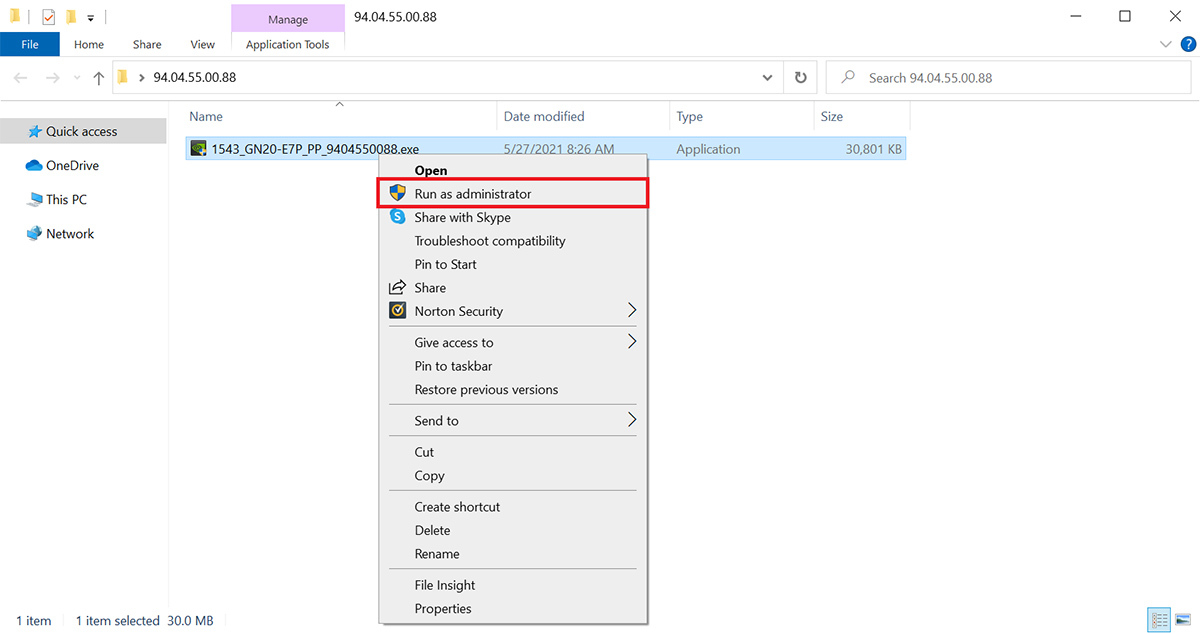
Task: Expand the Send to submenu
Action: pyautogui.click(x=631, y=420)
